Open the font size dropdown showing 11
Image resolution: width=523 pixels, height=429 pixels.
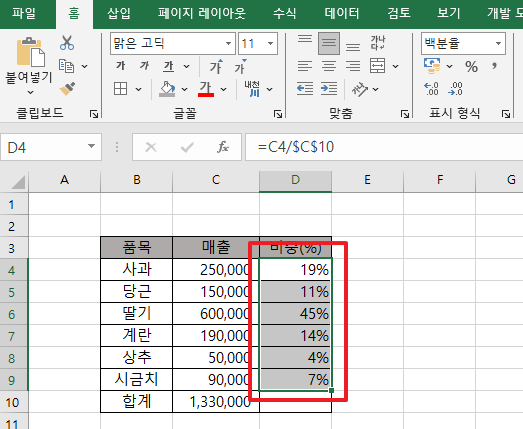pyautogui.click(x=270, y=43)
